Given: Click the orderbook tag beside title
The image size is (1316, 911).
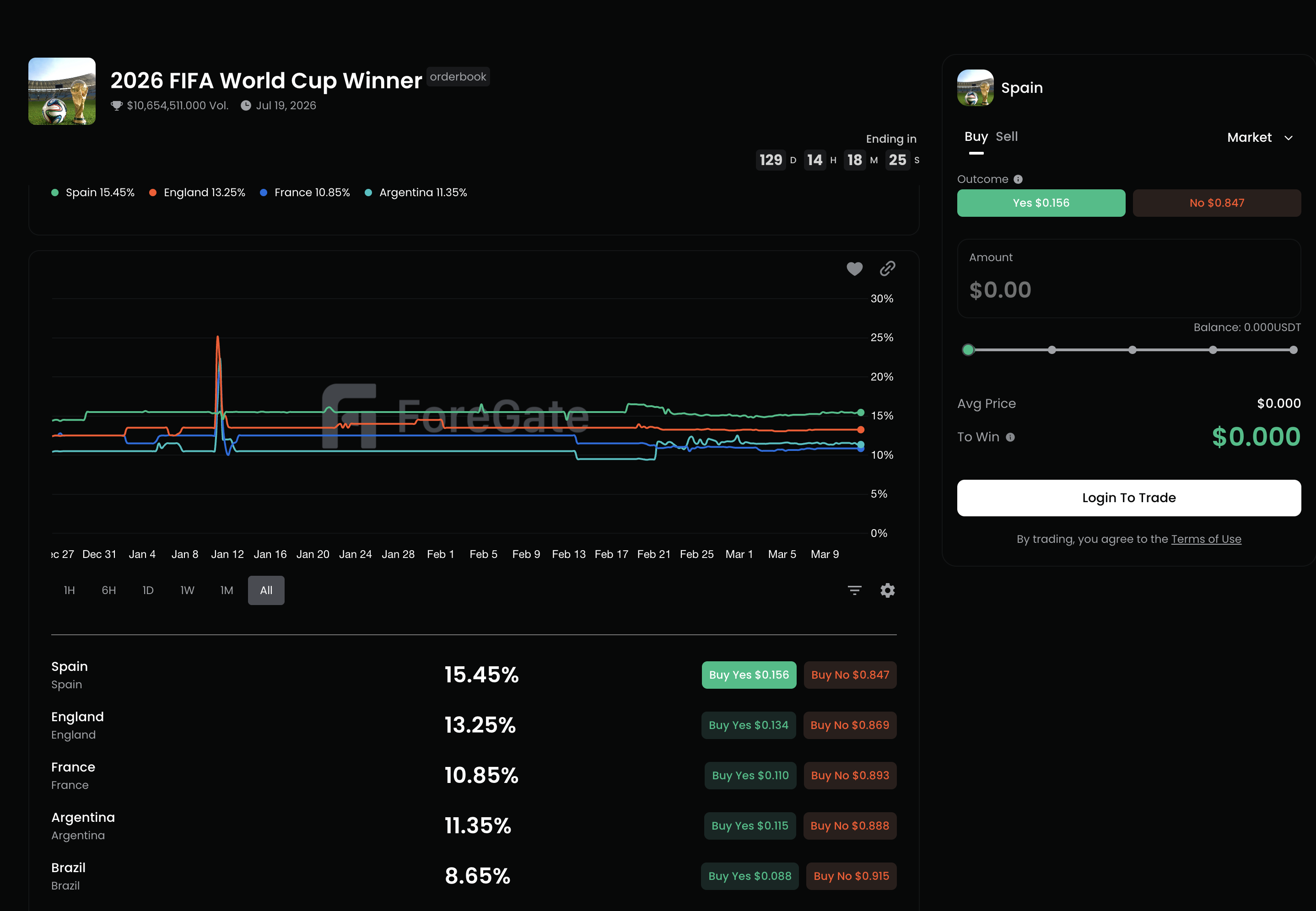Looking at the screenshot, I should tap(458, 76).
